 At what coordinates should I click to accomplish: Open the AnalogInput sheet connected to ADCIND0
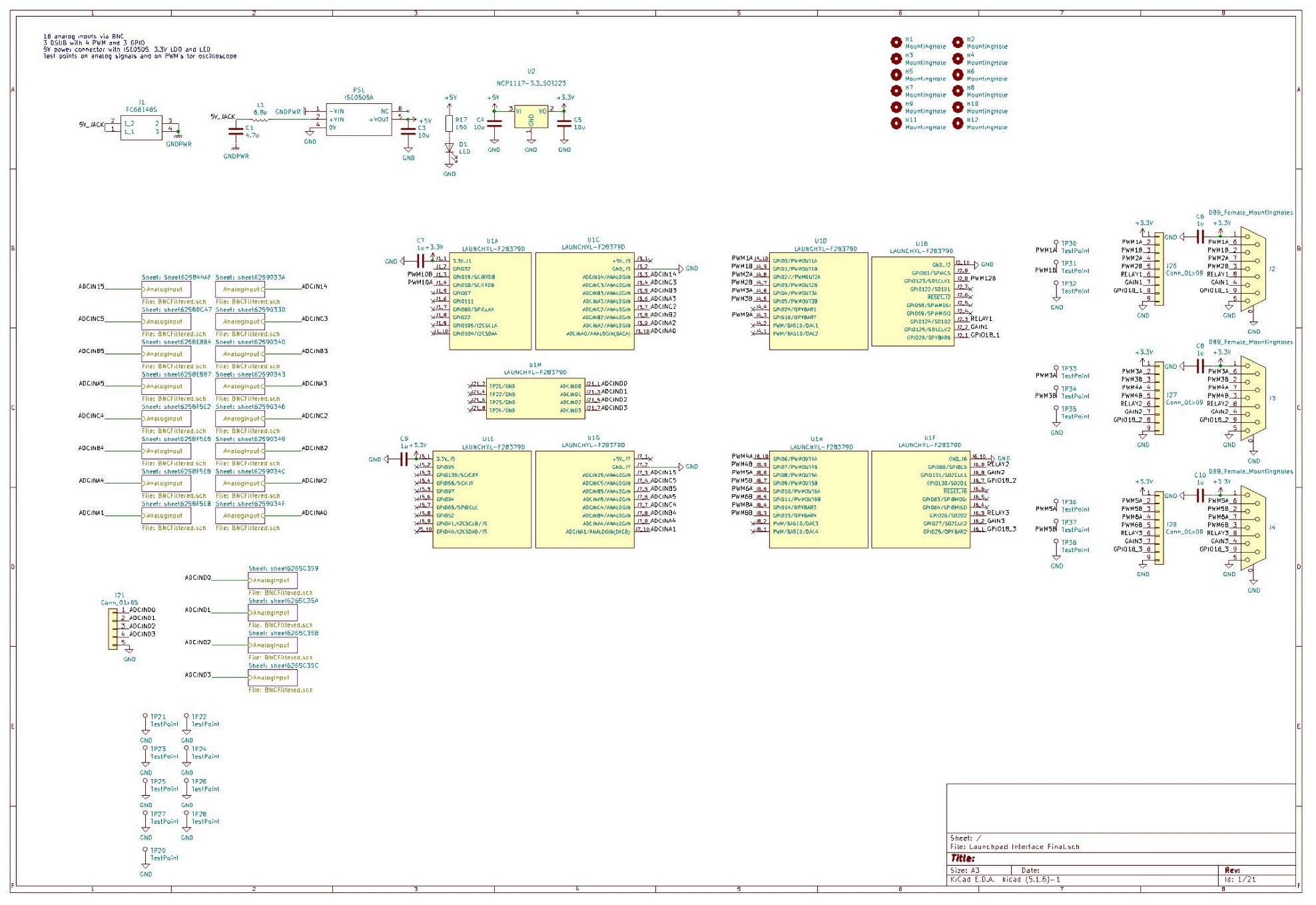tap(272, 581)
